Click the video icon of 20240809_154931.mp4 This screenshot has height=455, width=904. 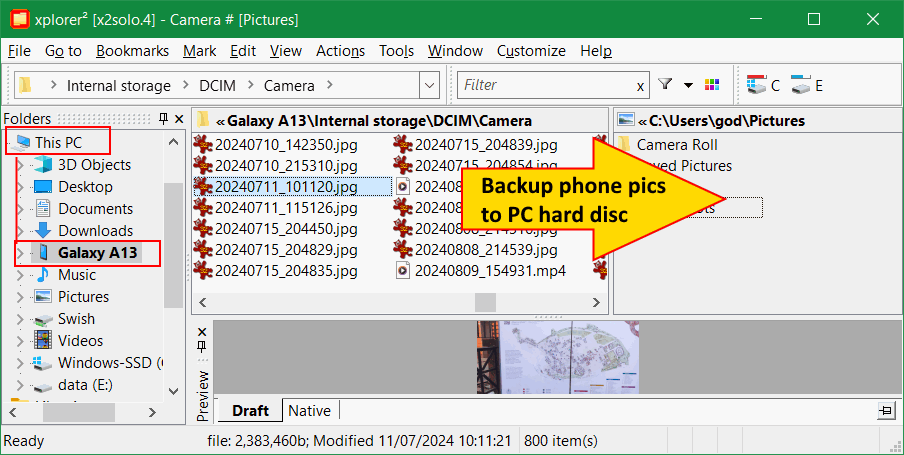point(403,270)
